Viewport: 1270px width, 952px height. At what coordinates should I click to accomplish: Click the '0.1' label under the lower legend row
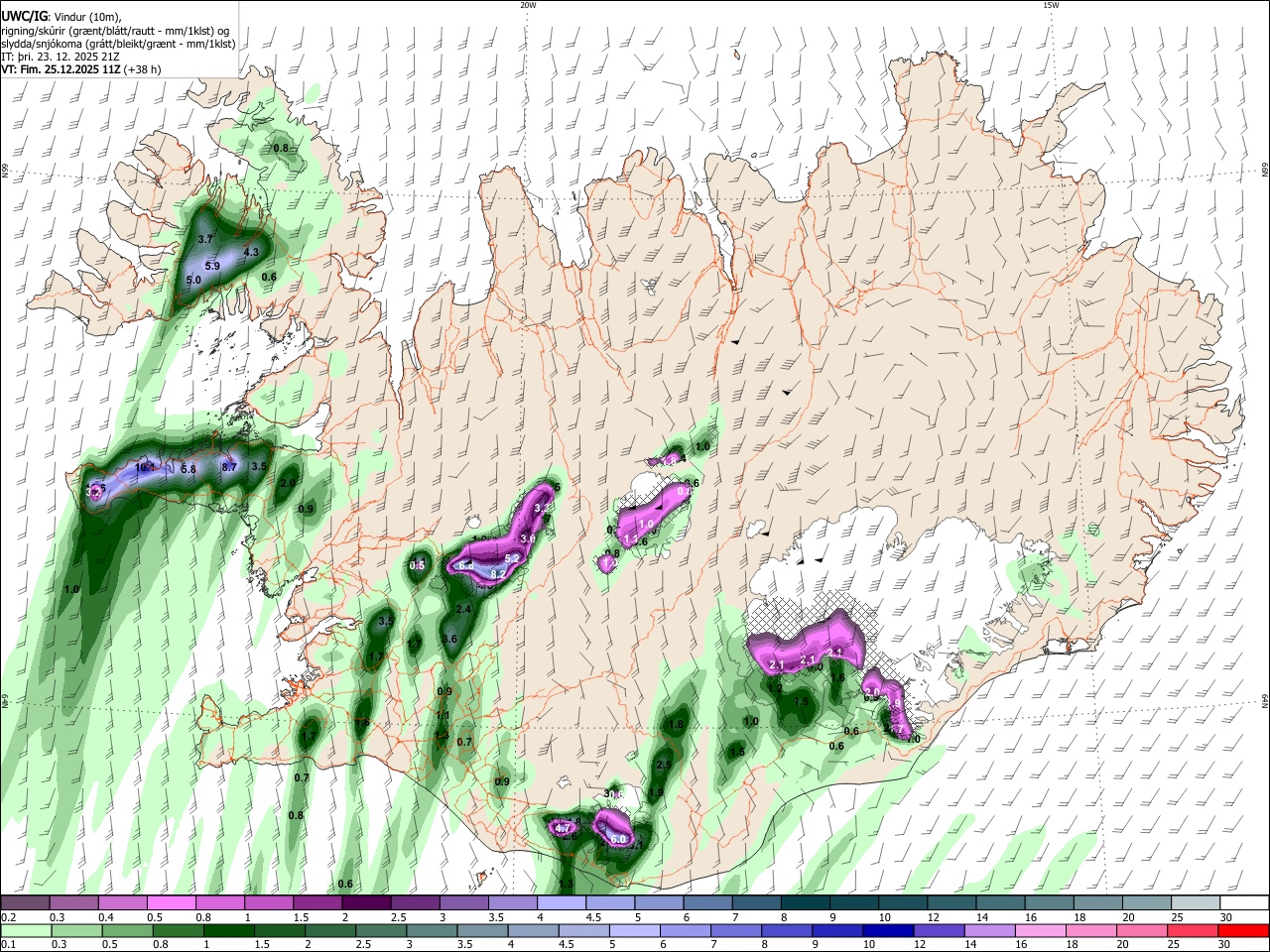(9, 946)
